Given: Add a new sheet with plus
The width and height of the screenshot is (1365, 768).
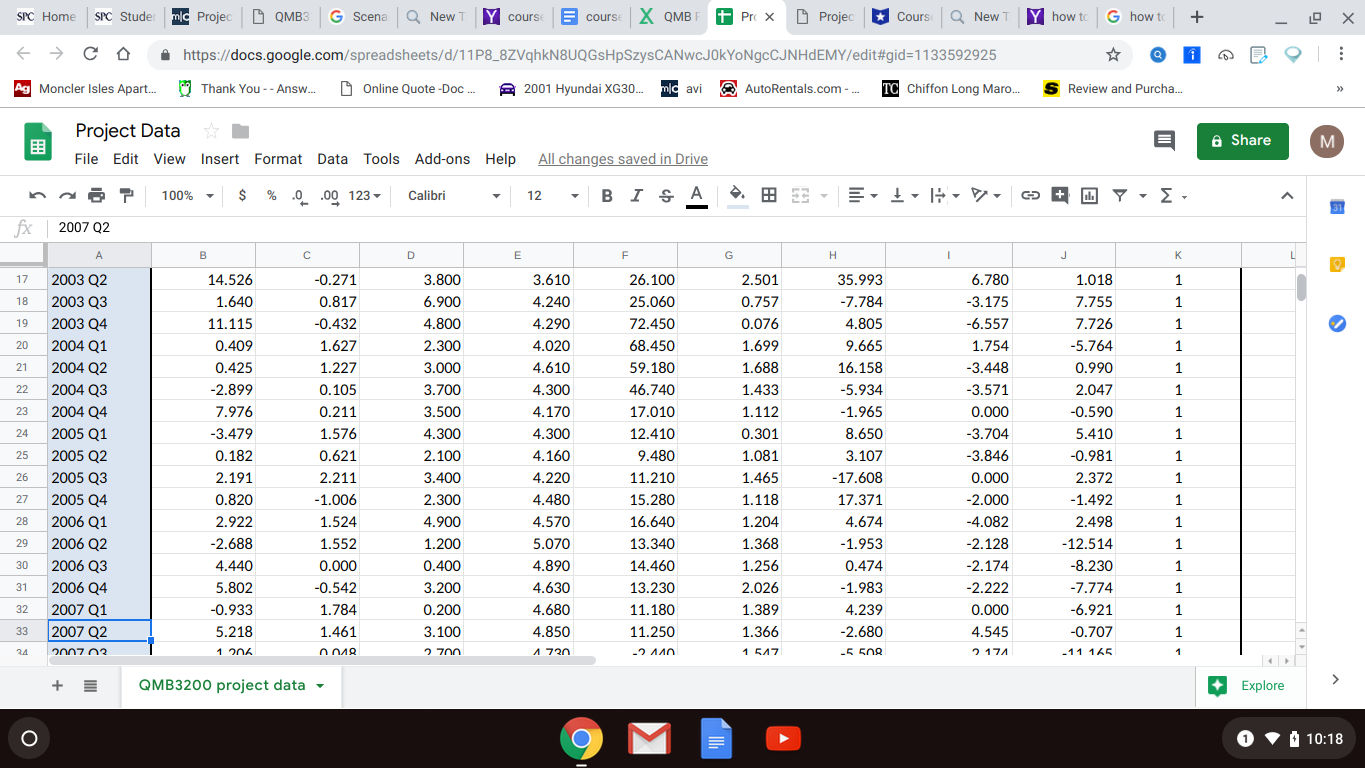Looking at the screenshot, I should click(57, 686).
